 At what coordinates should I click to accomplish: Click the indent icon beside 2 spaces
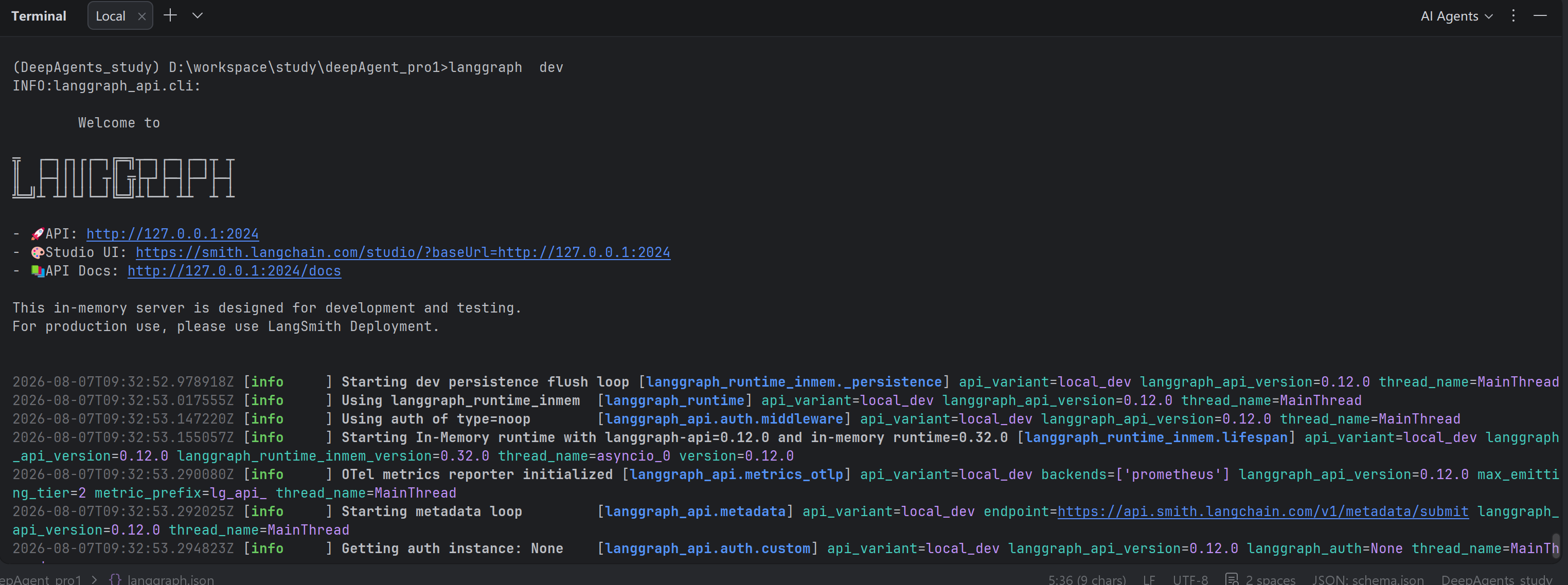[x=1232, y=579]
